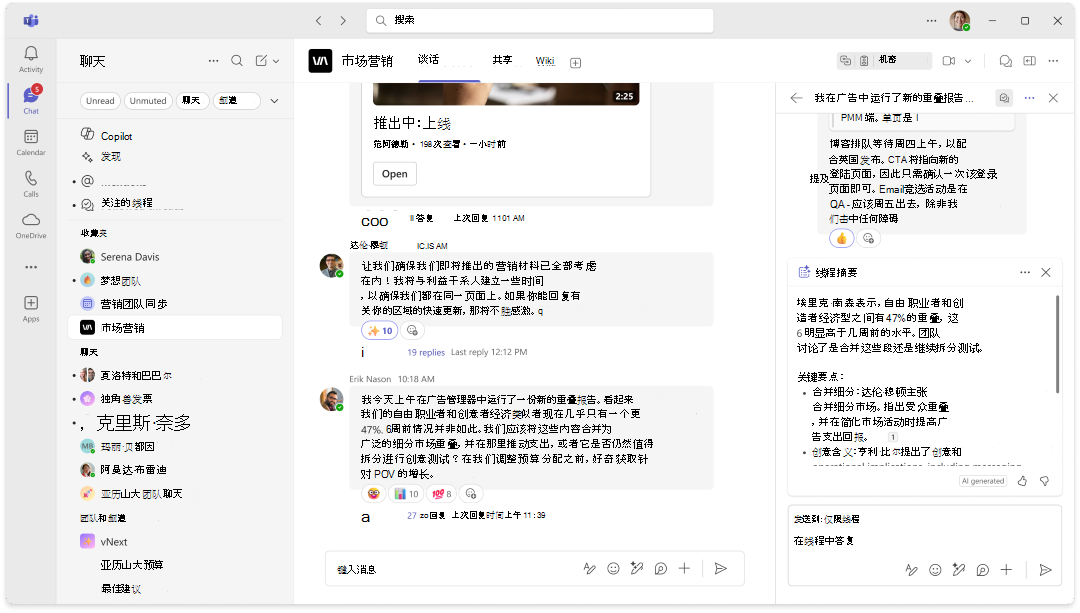1080x613 pixels.
Task: Open plus attachments in main compose box
Action: point(684,568)
